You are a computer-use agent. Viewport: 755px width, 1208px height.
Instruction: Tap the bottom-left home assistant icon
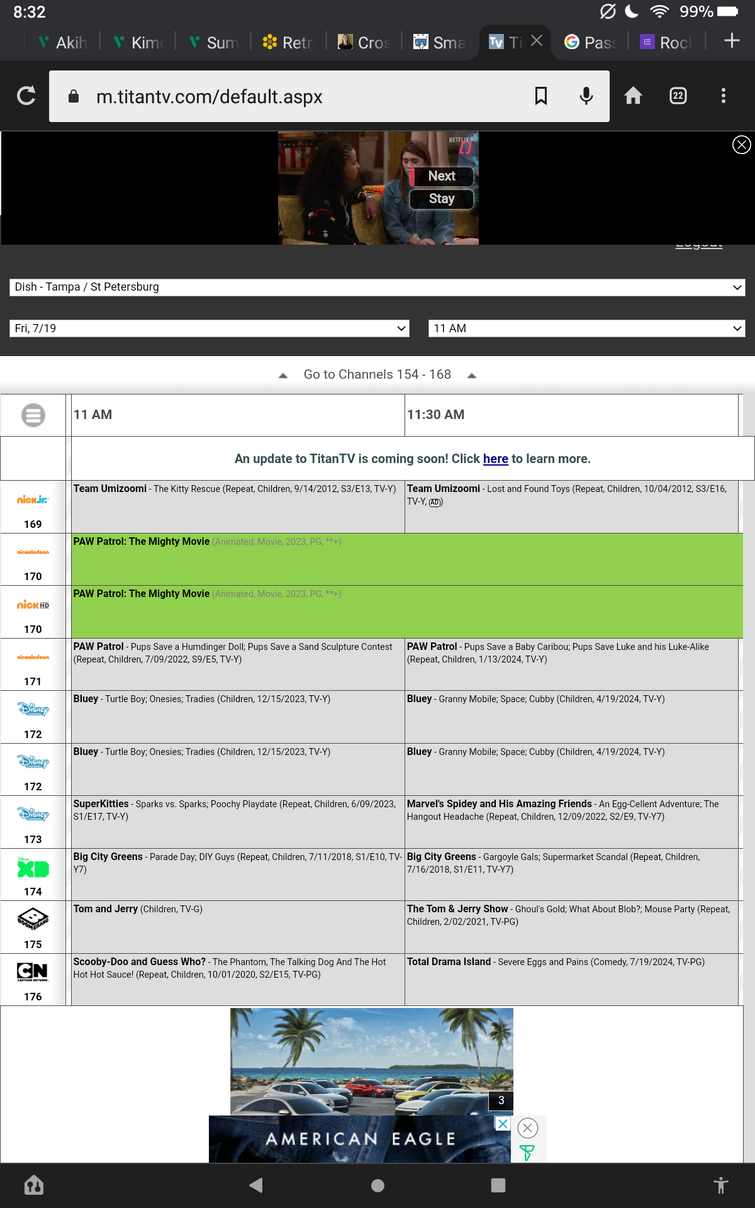click(x=34, y=1185)
